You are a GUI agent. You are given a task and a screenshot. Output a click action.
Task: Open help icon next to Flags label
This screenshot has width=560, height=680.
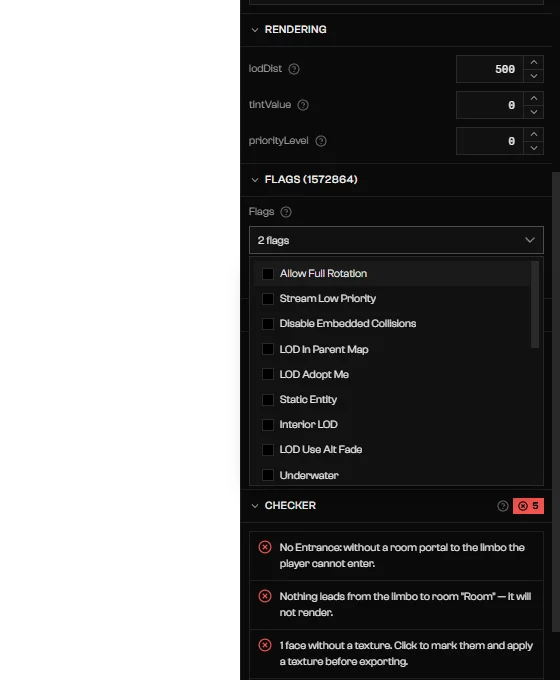tap(286, 212)
